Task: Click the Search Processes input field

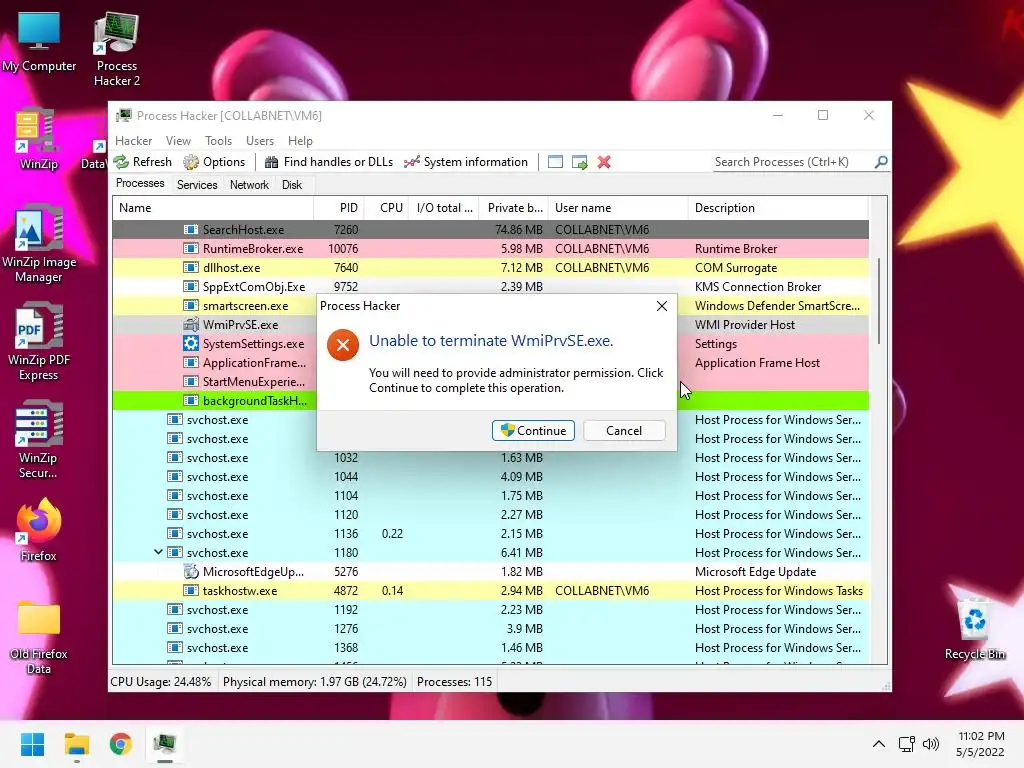Action: pyautogui.click(x=792, y=162)
